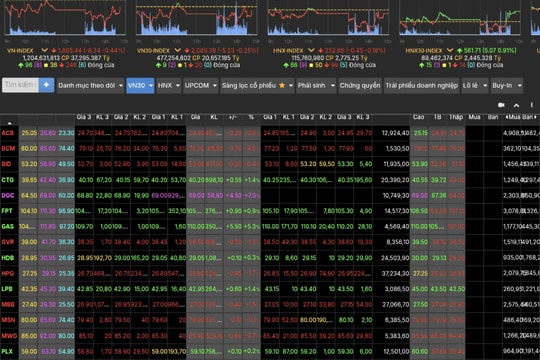540x360 pixels.
Task: Open the Lô lẻ dropdown
Action: (x=475, y=85)
